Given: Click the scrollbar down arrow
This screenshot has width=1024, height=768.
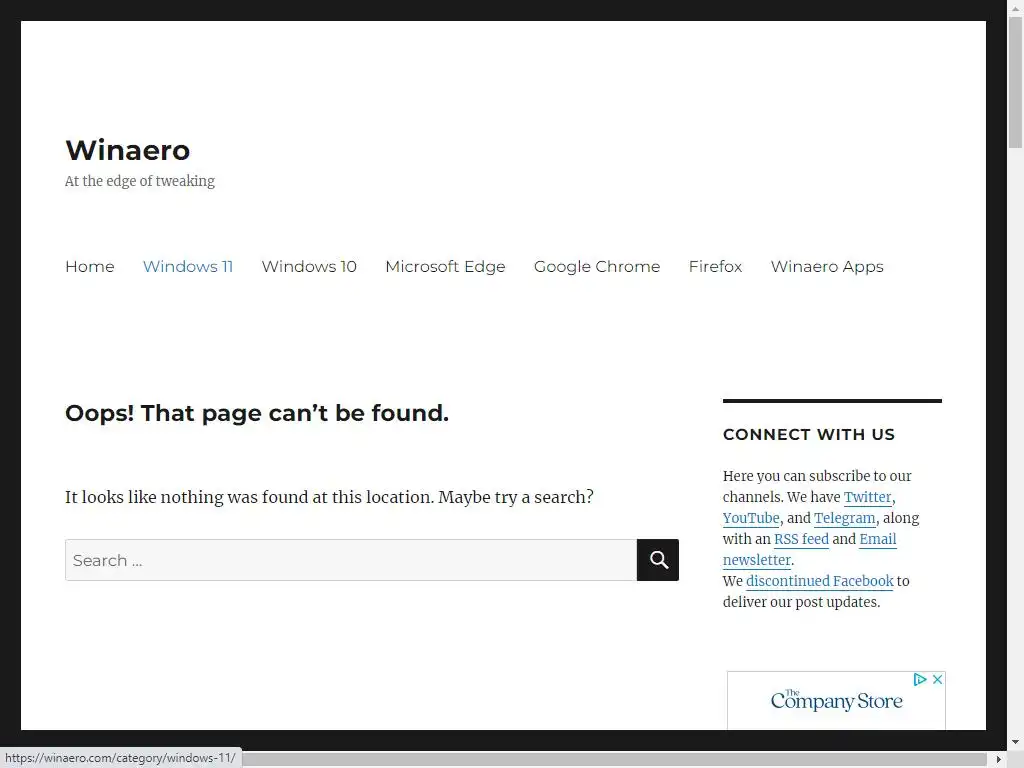Looking at the screenshot, I should (1015, 742).
